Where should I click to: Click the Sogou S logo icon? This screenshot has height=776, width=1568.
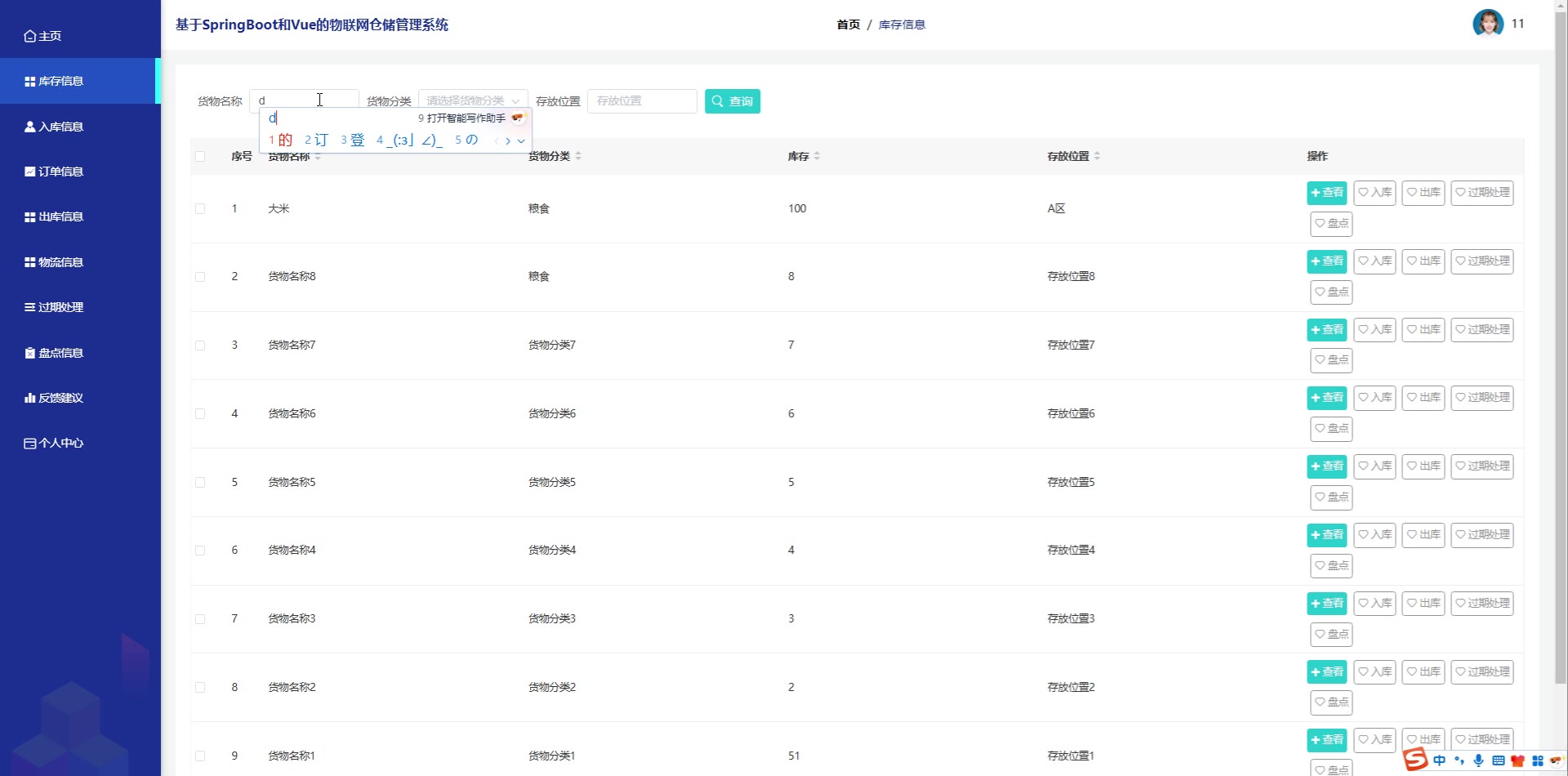[1415, 760]
